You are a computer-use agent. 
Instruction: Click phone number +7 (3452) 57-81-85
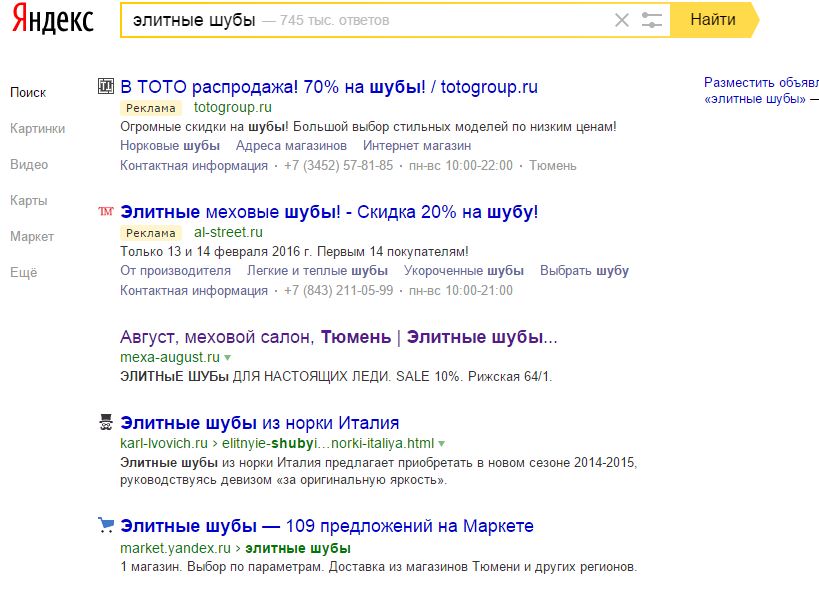pos(338,166)
